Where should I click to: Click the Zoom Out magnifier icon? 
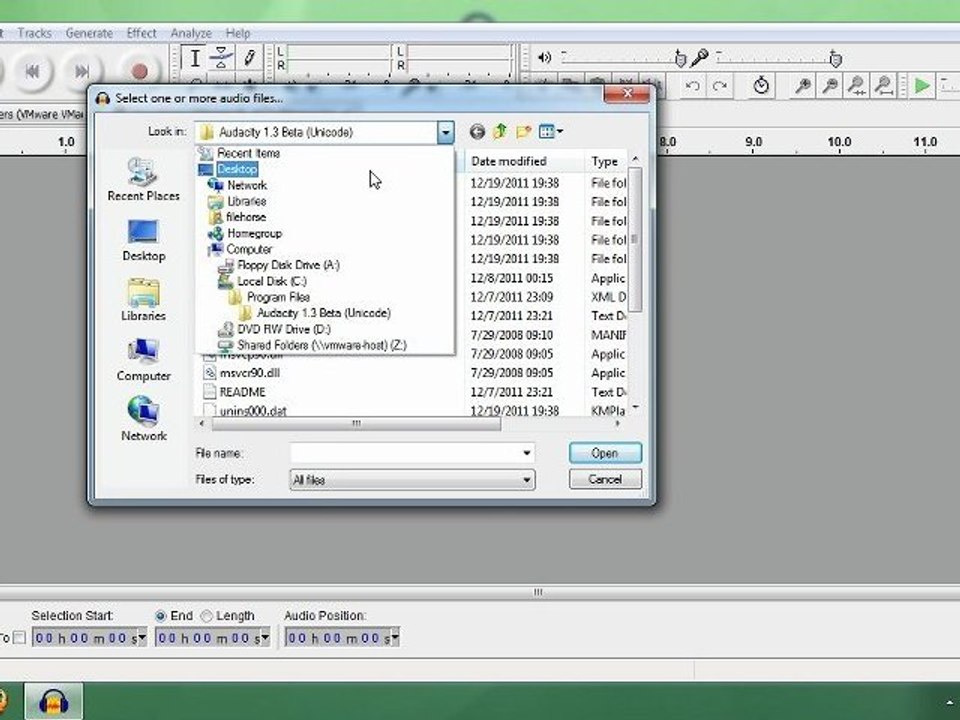(x=830, y=86)
